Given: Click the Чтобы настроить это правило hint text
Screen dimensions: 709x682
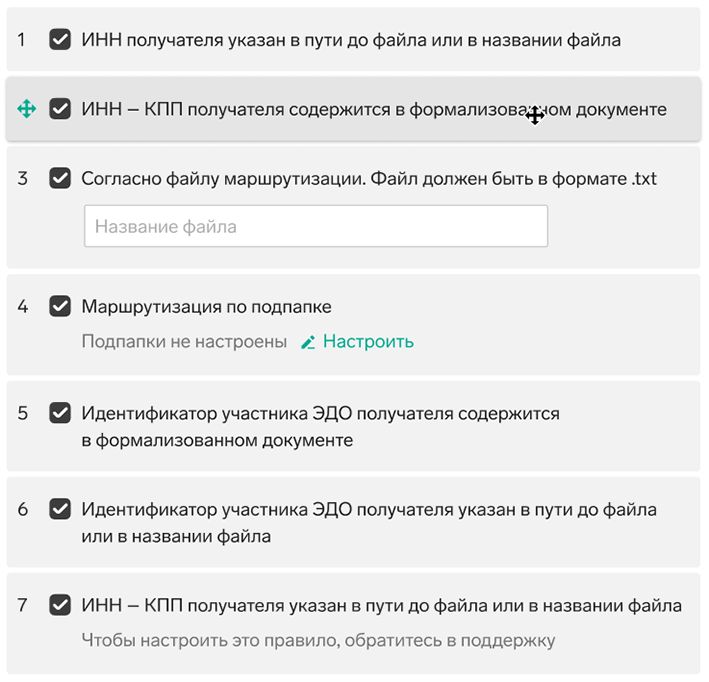Looking at the screenshot, I should 318,640.
